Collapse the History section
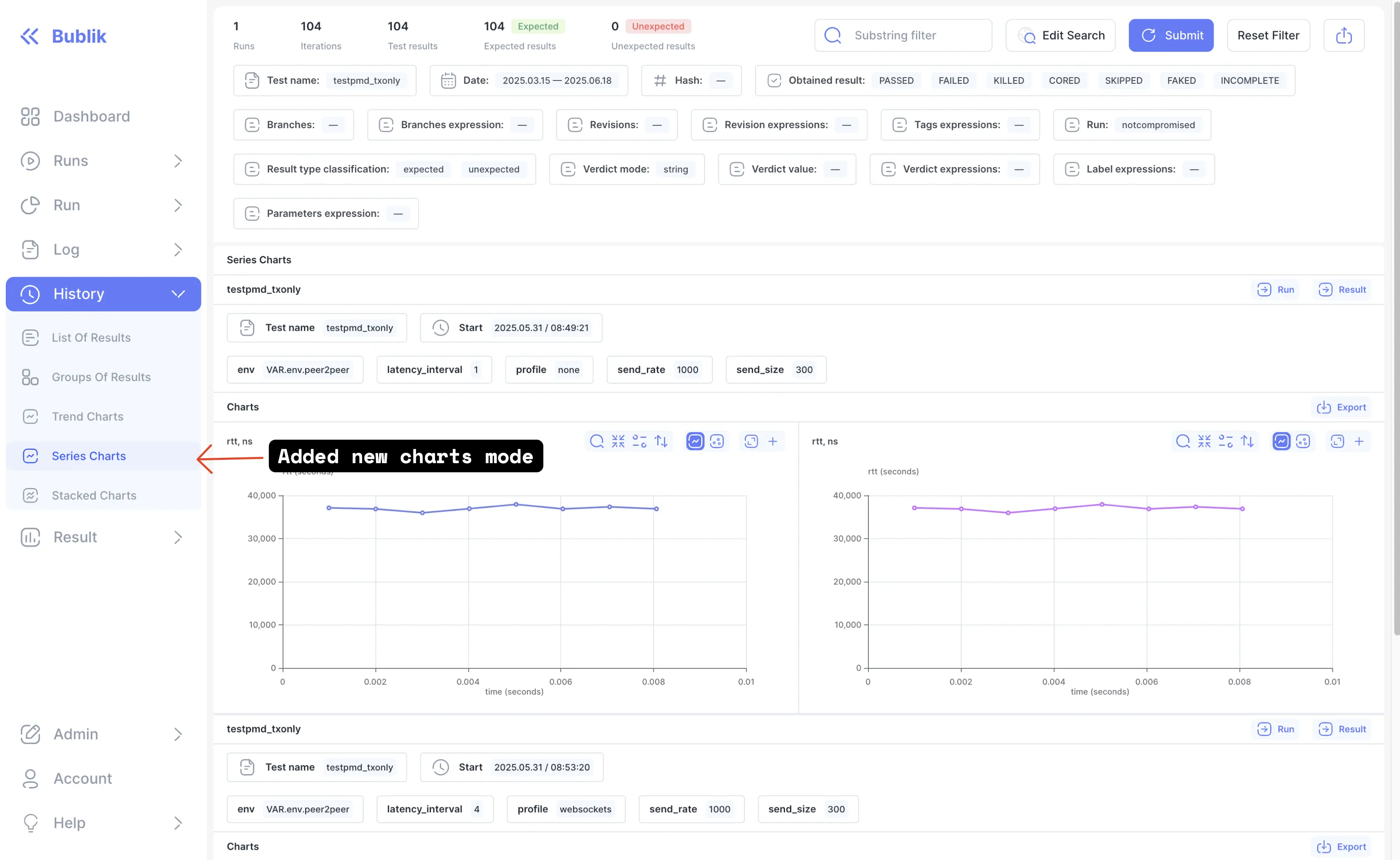The image size is (1400, 860). pyautogui.click(x=177, y=294)
